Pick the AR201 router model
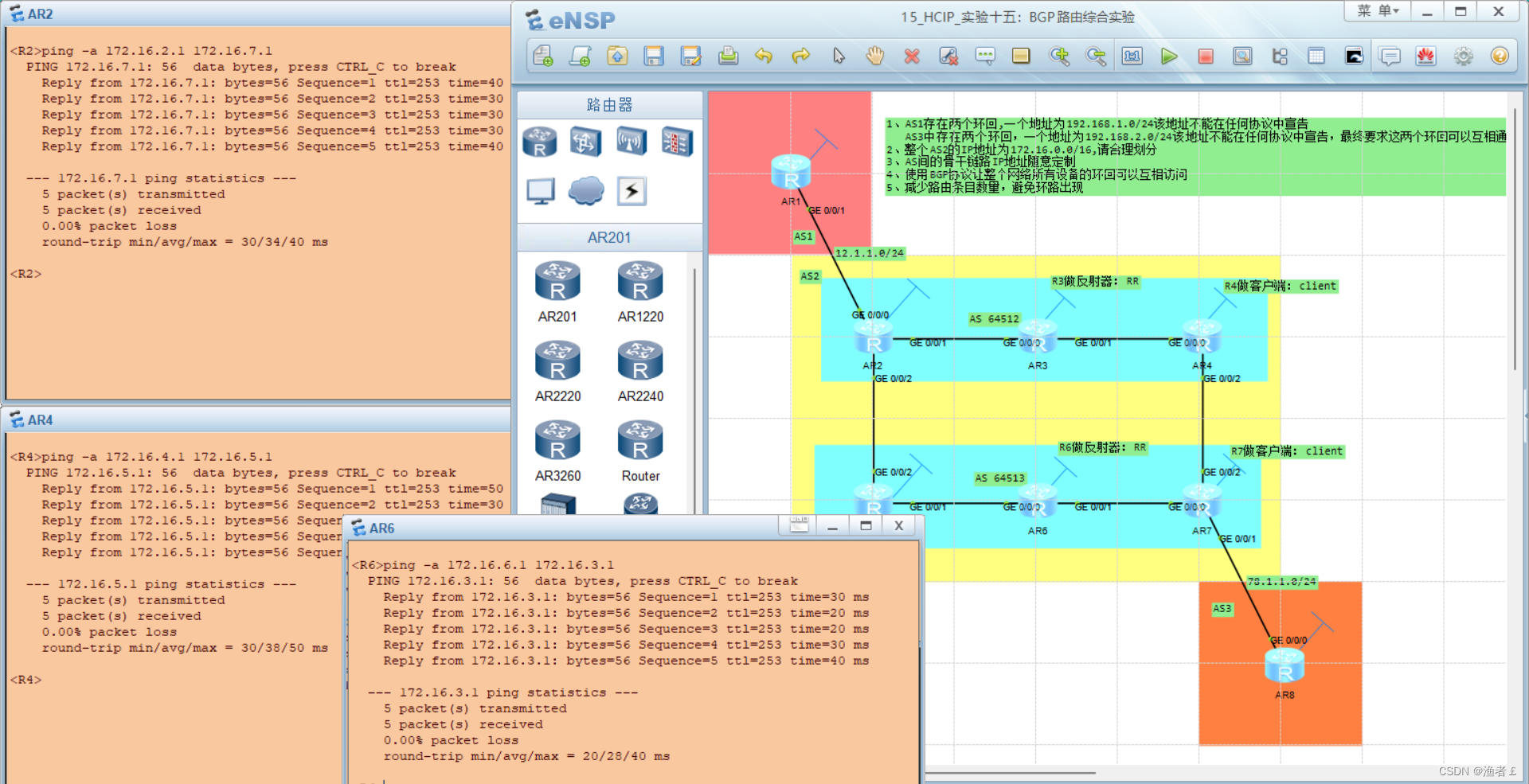 (557, 291)
